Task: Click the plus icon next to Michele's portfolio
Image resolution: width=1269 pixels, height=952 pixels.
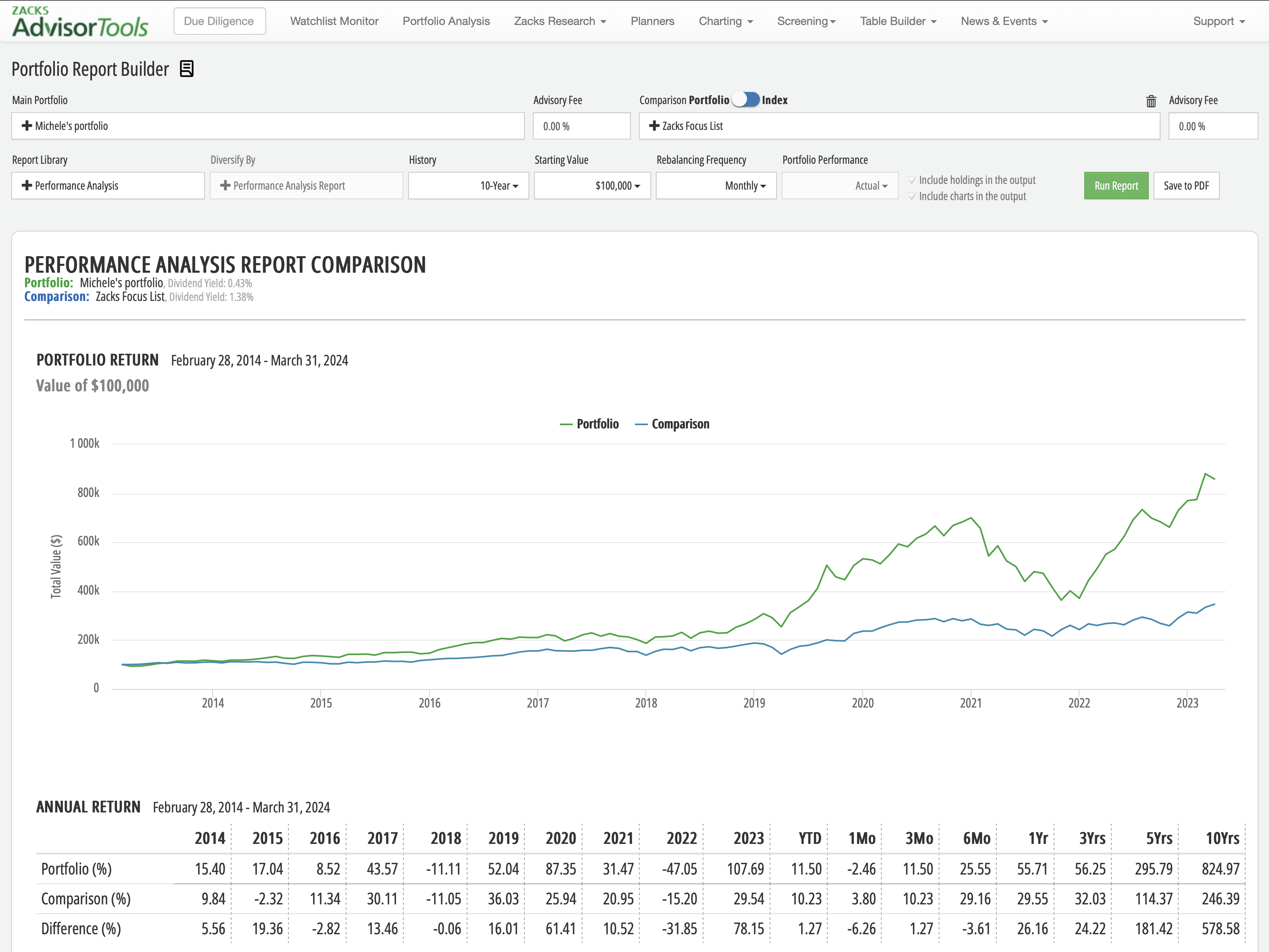Action: click(26, 126)
